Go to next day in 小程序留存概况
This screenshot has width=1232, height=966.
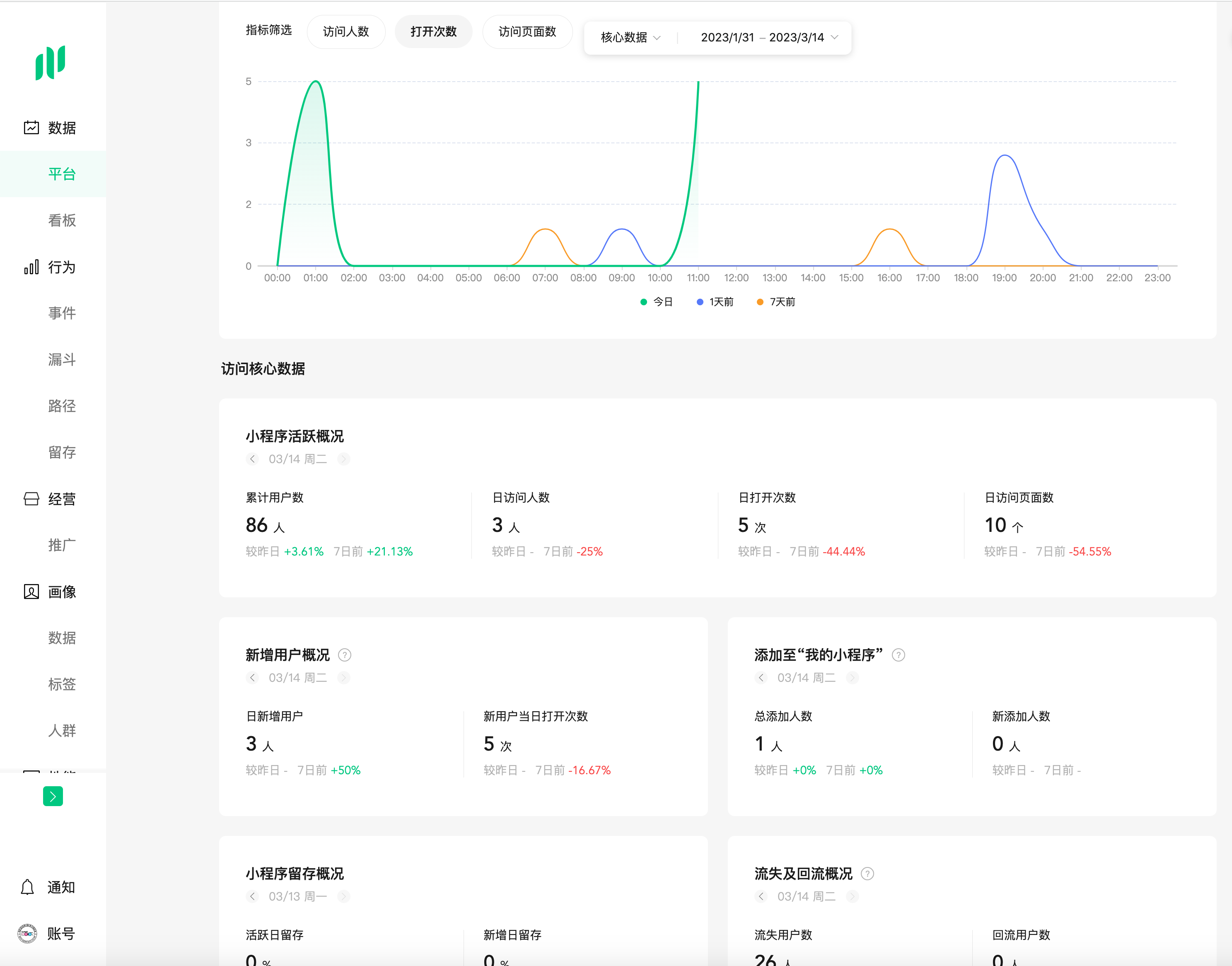pyautogui.click(x=343, y=896)
